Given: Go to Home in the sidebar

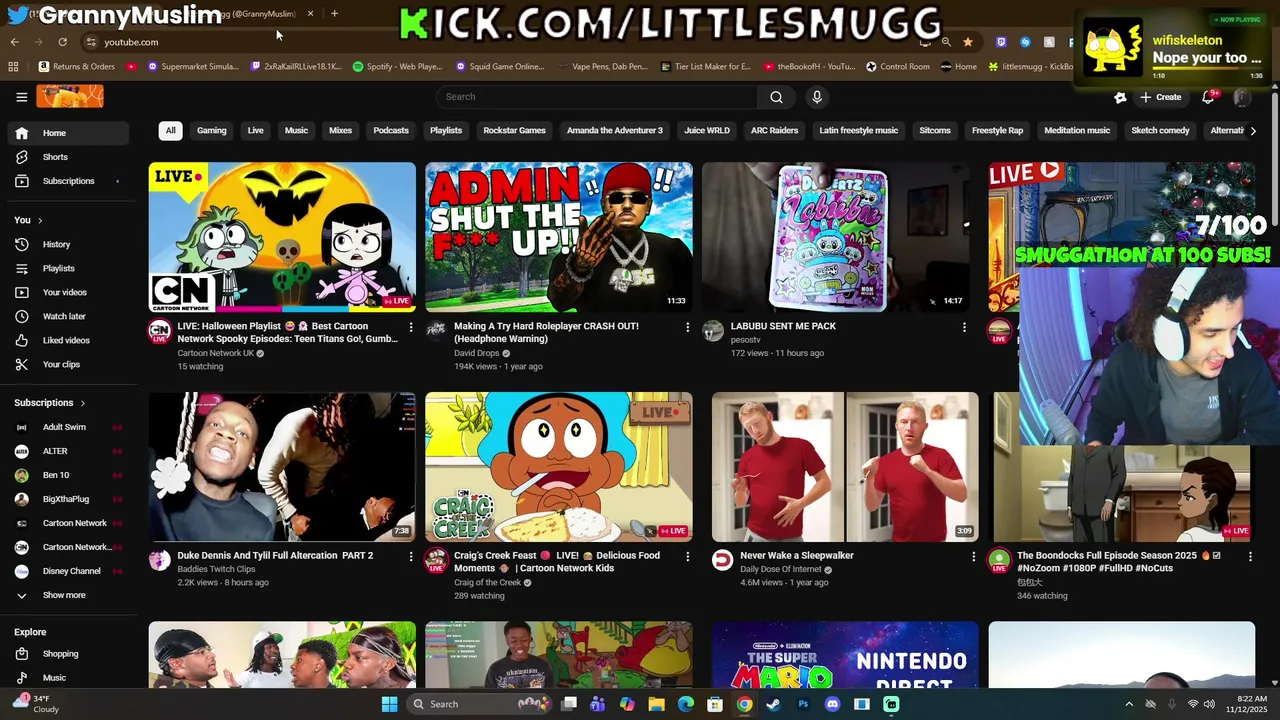Looking at the screenshot, I should pyautogui.click(x=68, y=133).
